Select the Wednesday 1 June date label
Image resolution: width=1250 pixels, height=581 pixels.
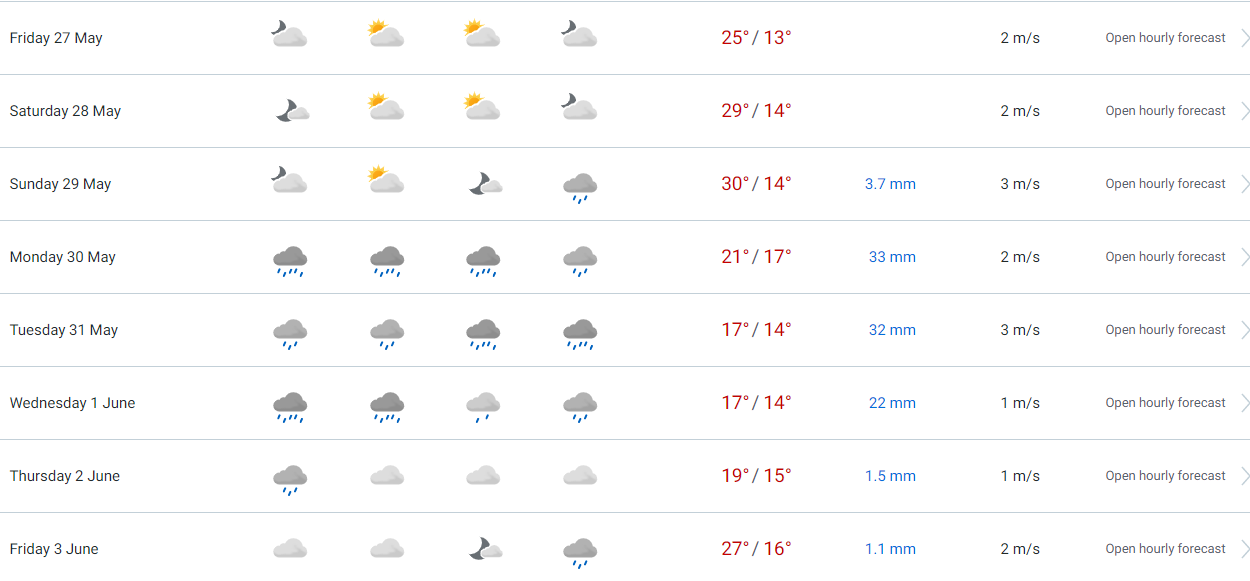72,403
